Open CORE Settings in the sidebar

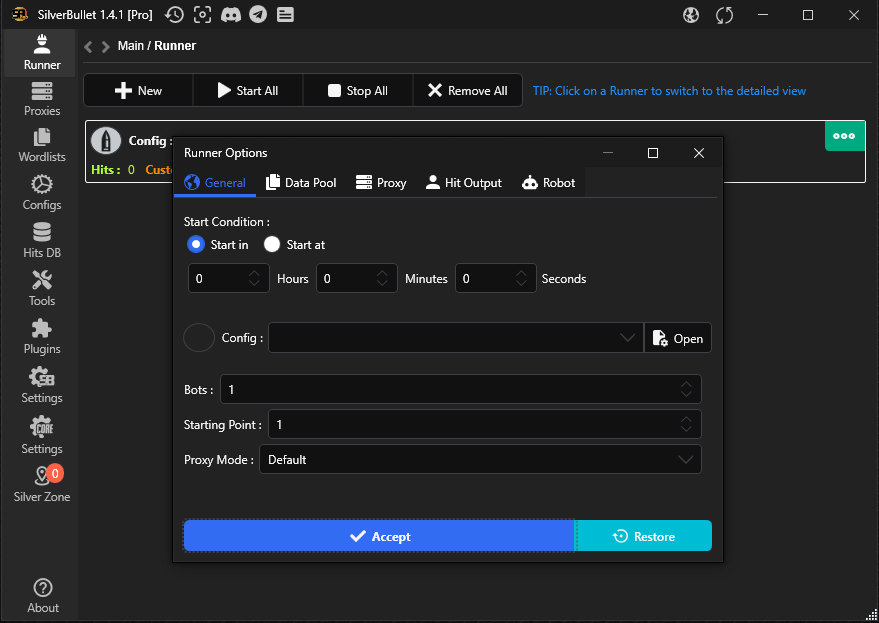(x=42, y=436)
